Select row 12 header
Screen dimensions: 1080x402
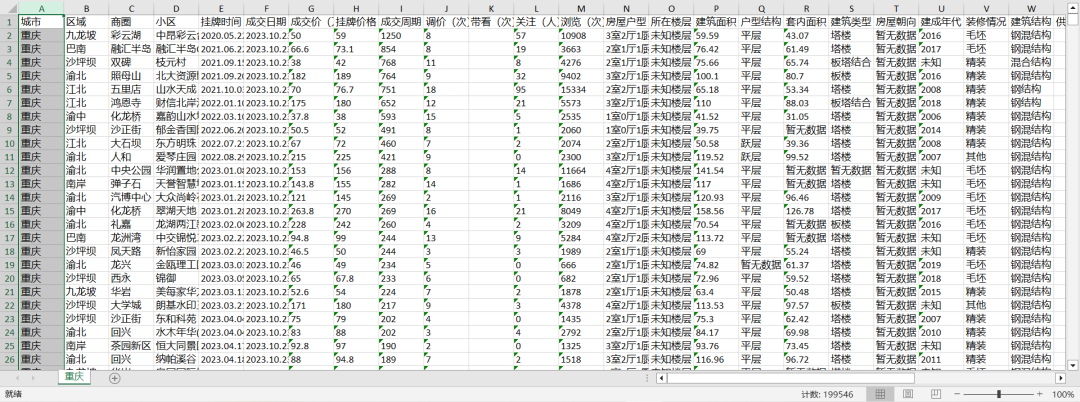pos(9,170)
